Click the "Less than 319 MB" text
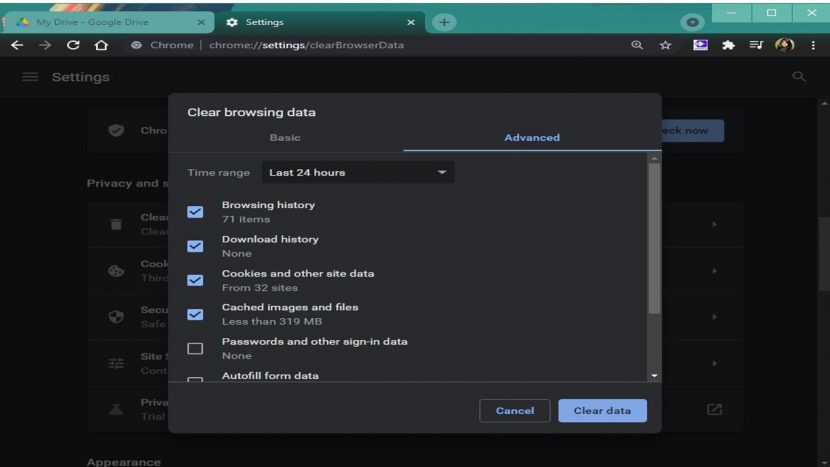This screenshot has height=467, width=830. click(272, 321)
